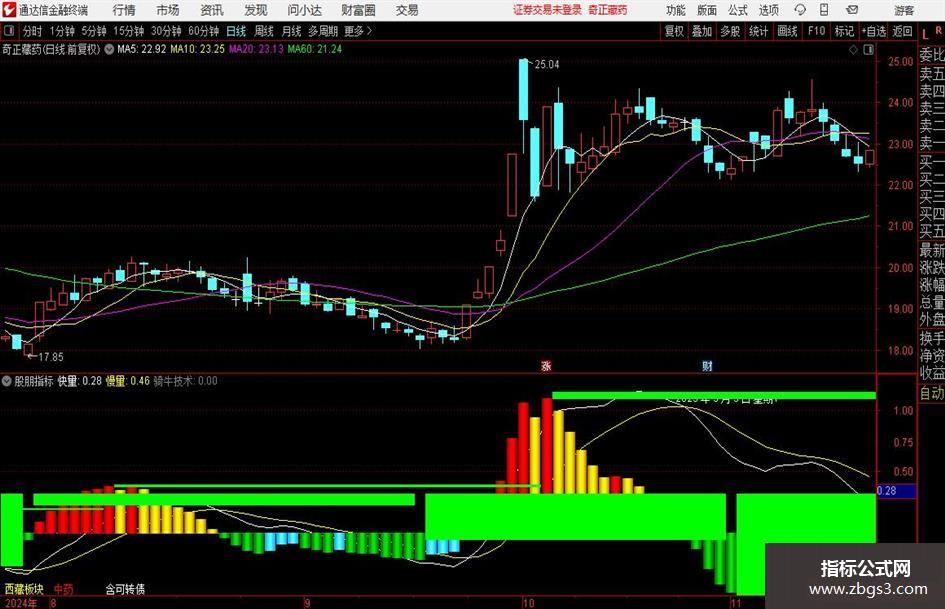The height and width of the screenshot is (609, 945).
Task: Click the 返回 back button
Action: [902, 31]
